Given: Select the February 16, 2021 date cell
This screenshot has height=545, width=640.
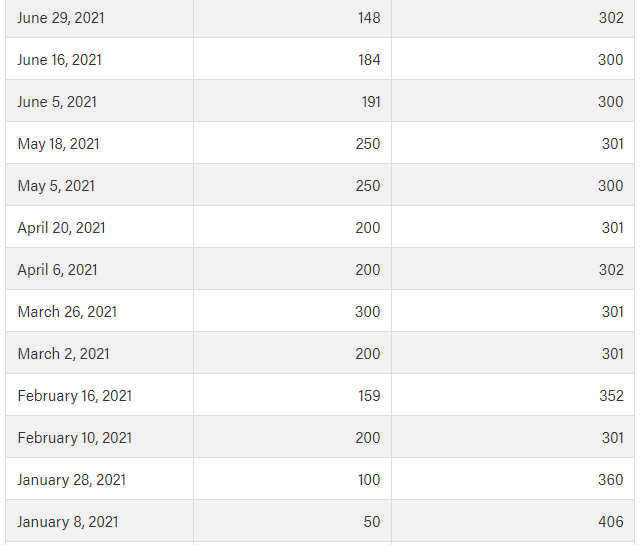Looking at the screenshot, I should click(74, 396).
